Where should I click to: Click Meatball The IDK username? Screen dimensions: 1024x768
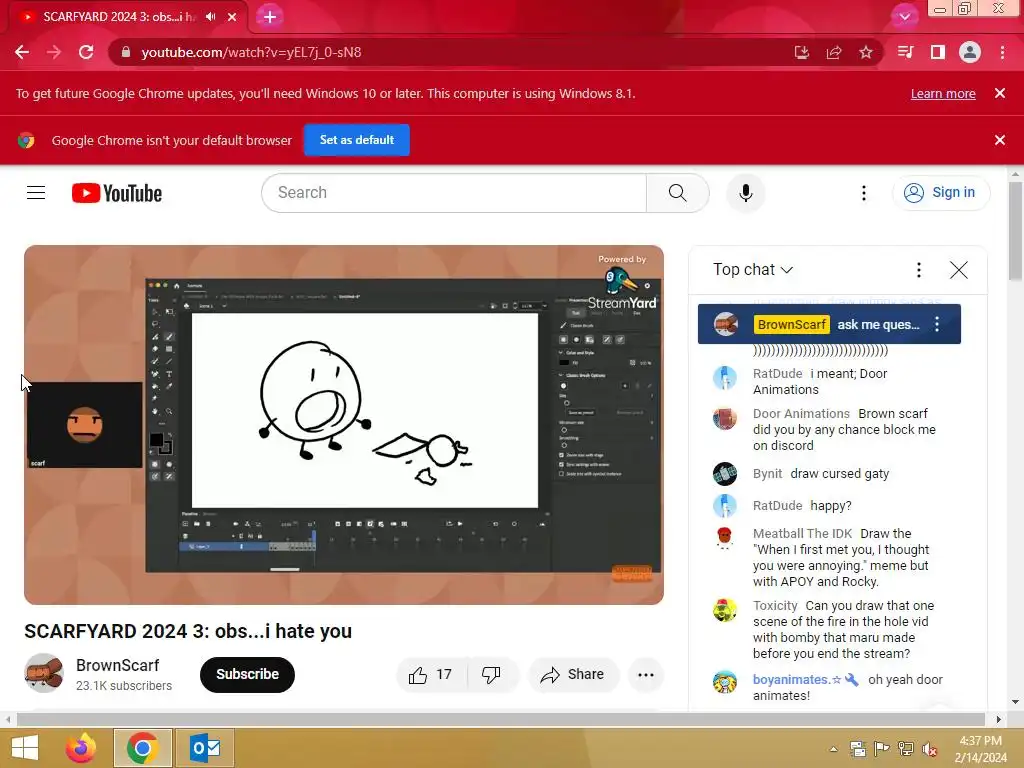tap(803, 534)
